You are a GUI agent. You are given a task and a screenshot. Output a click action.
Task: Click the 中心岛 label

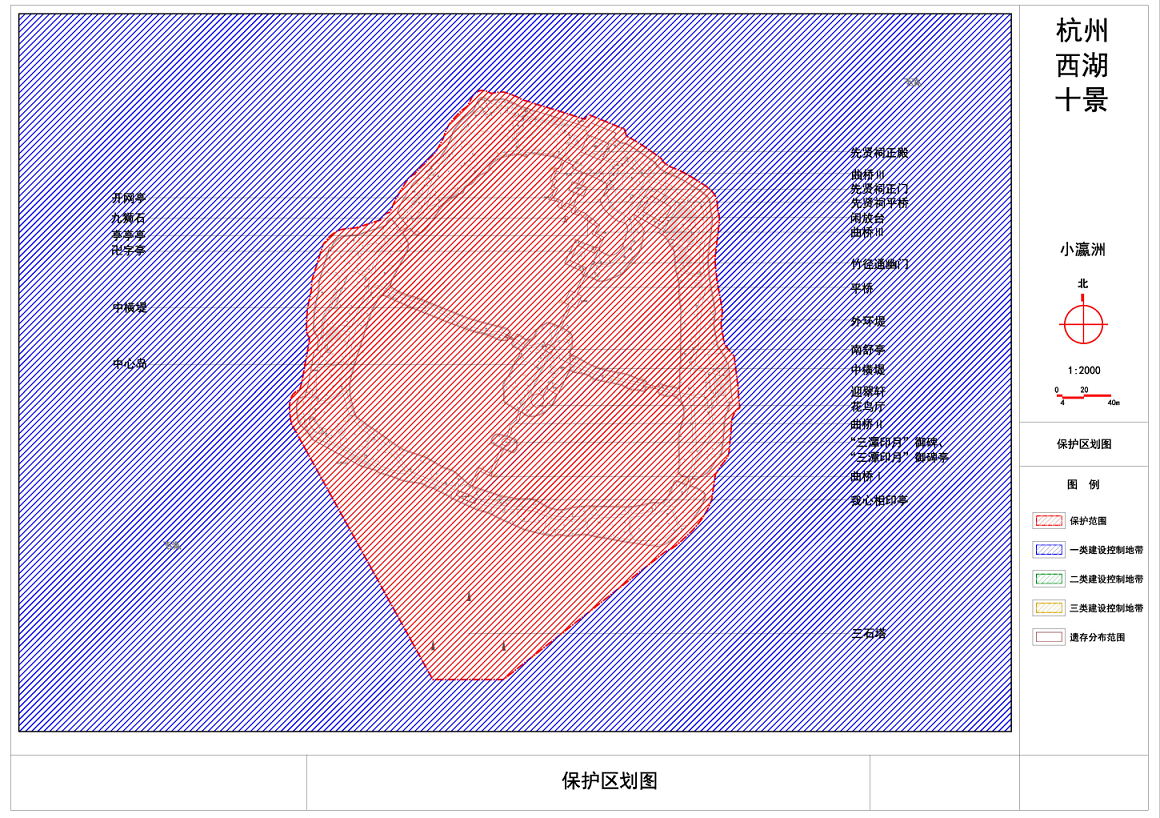129,364
